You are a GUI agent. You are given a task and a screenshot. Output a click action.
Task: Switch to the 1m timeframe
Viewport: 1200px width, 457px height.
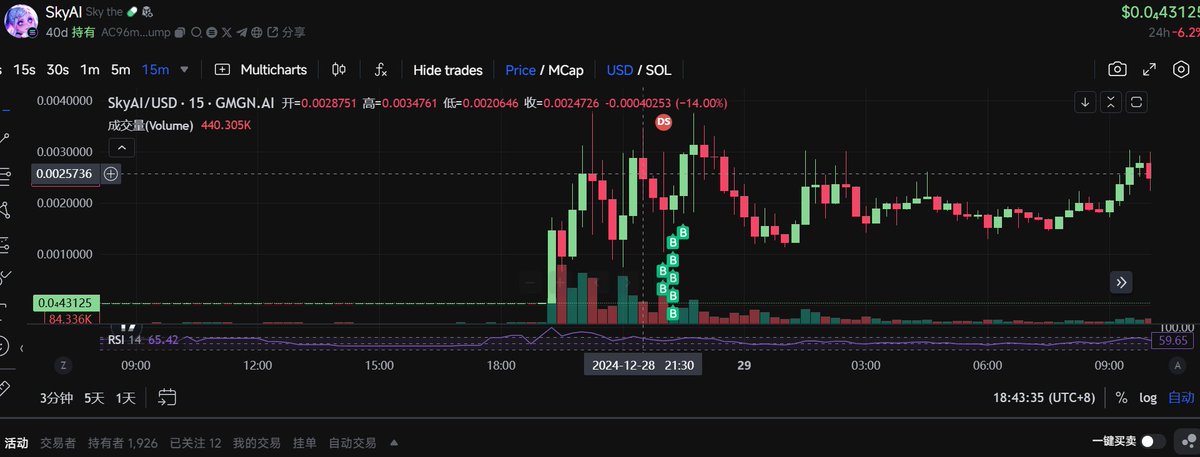point(90,70)
